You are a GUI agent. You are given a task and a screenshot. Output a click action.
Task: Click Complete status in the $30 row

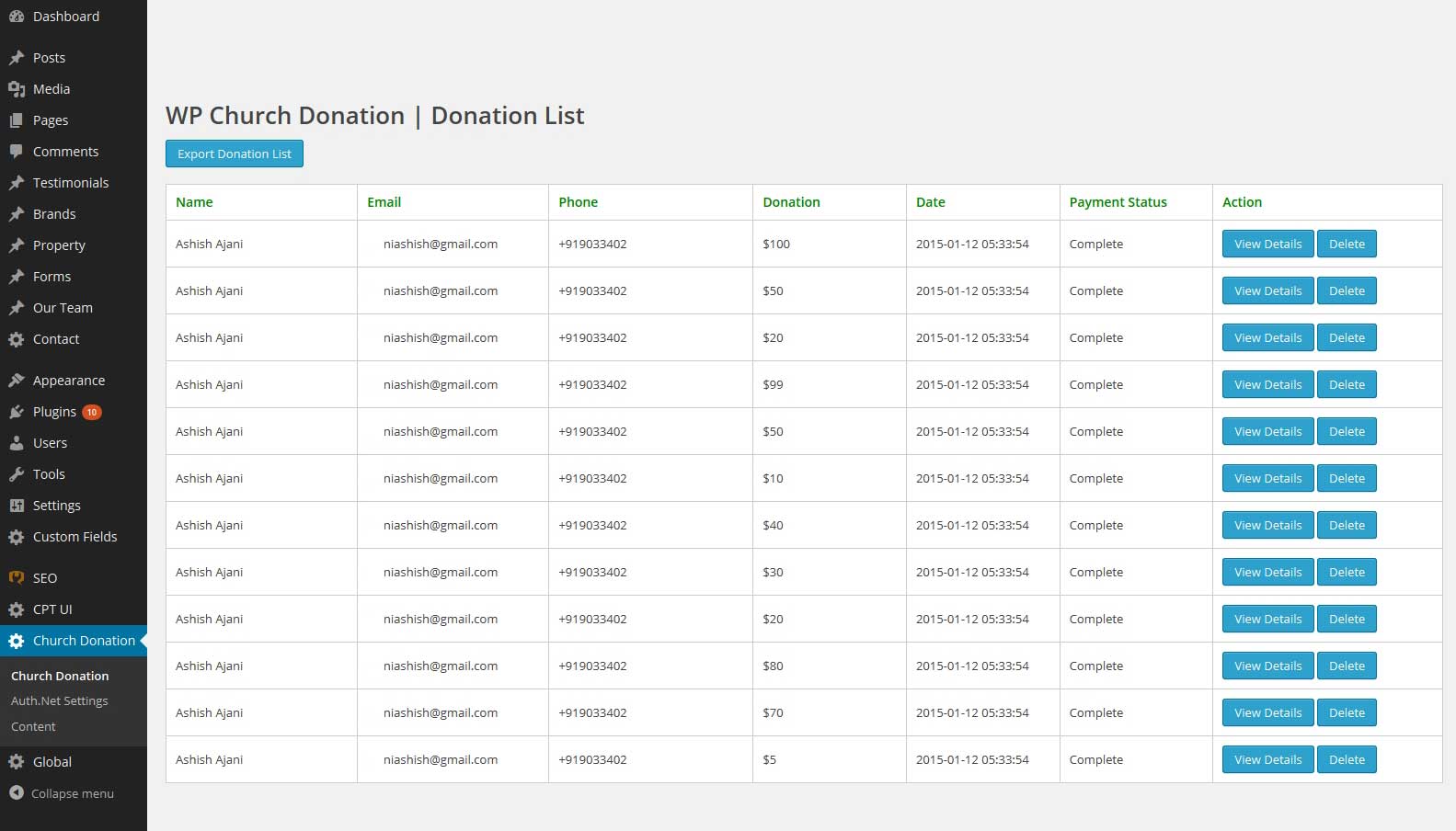click(x=1095, y=572)
